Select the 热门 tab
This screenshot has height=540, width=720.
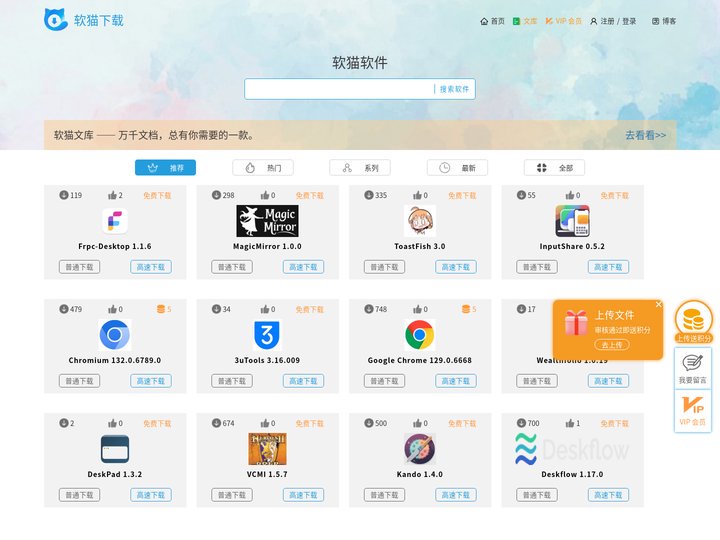coord(263,168)
